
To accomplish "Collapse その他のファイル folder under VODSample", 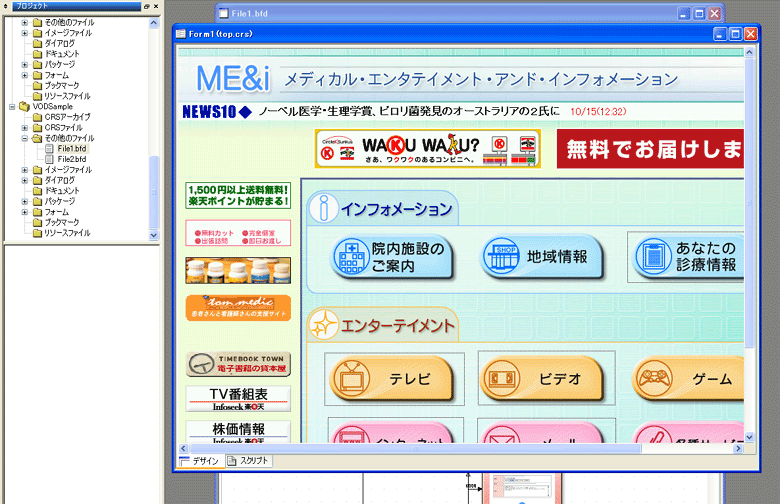I will [x=24, y=138].
